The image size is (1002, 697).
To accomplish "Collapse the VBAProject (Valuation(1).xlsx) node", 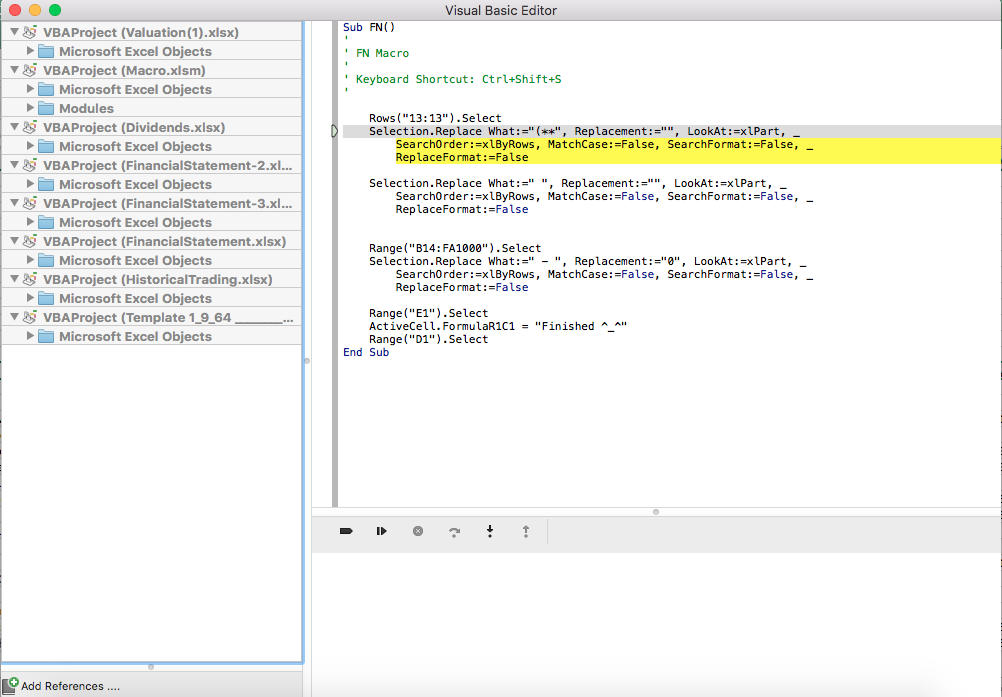I will [x=14, y=32].
